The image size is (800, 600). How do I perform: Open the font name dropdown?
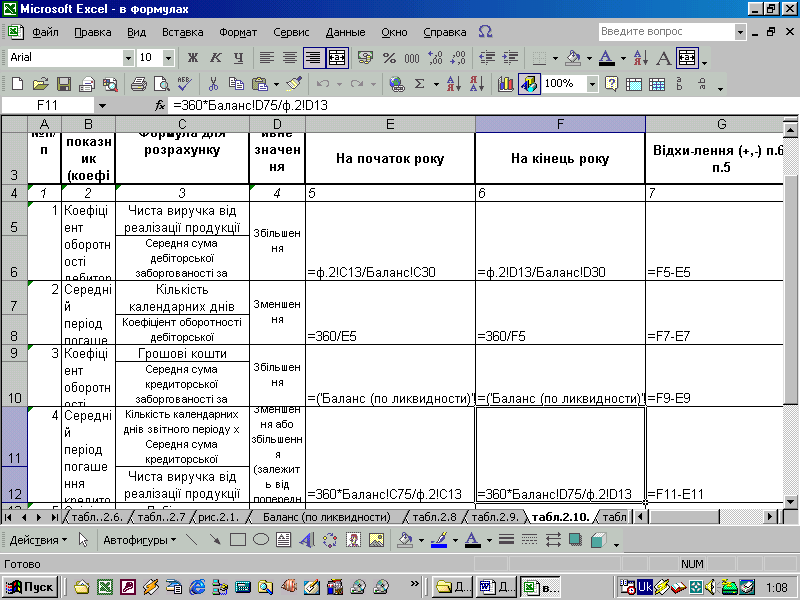point(128,58)
